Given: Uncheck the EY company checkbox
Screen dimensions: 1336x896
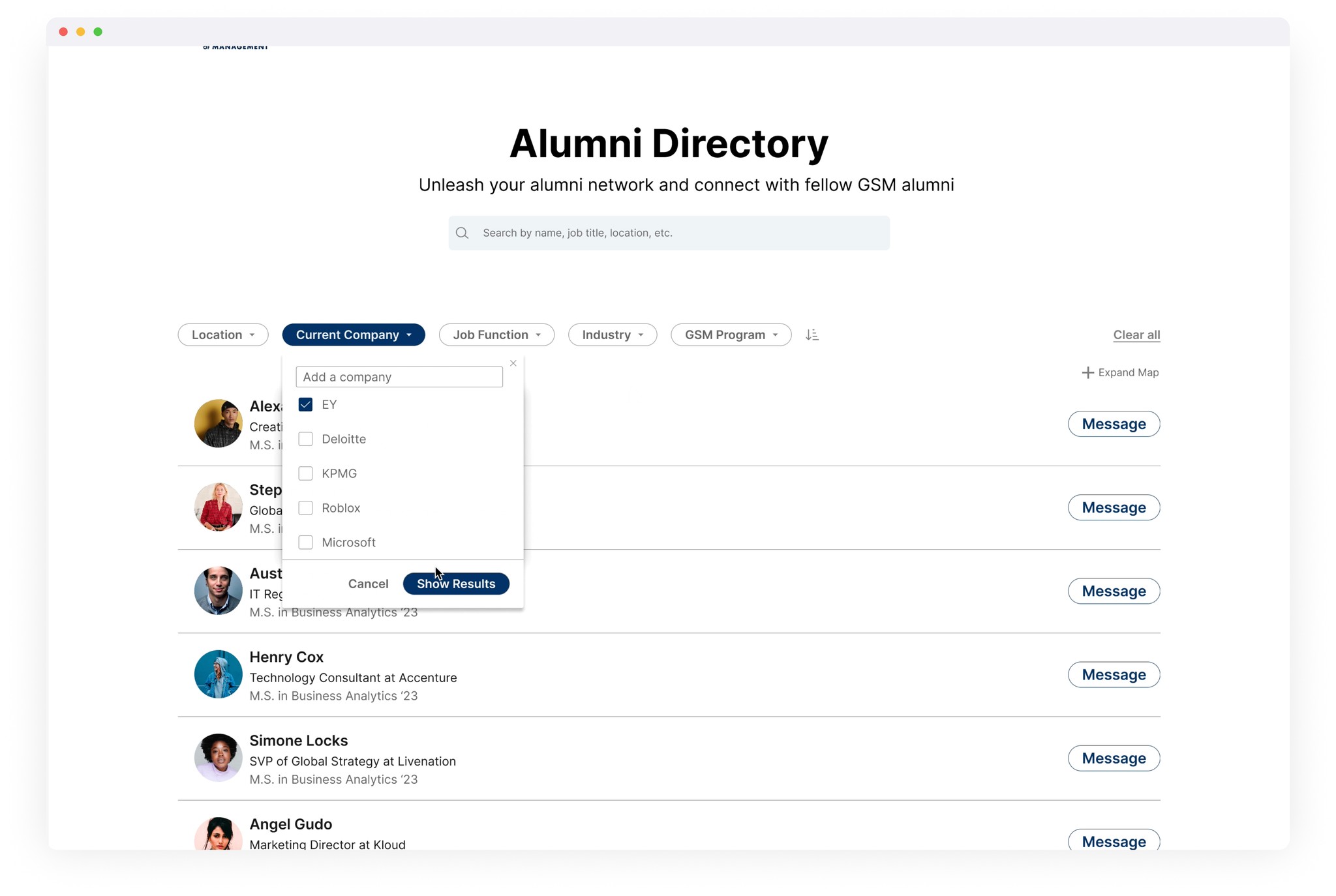Looking at the screenshot, I should 305,404.
